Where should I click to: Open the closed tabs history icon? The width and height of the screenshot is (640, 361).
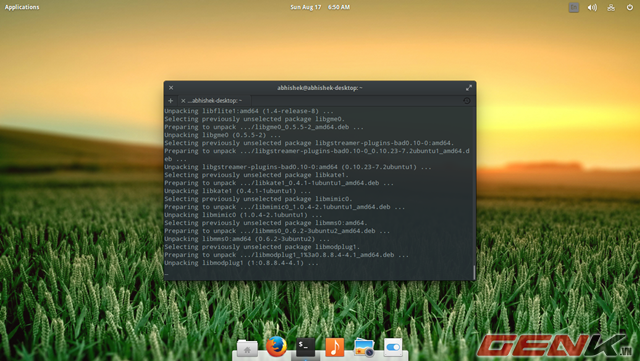tap(467, 100)
